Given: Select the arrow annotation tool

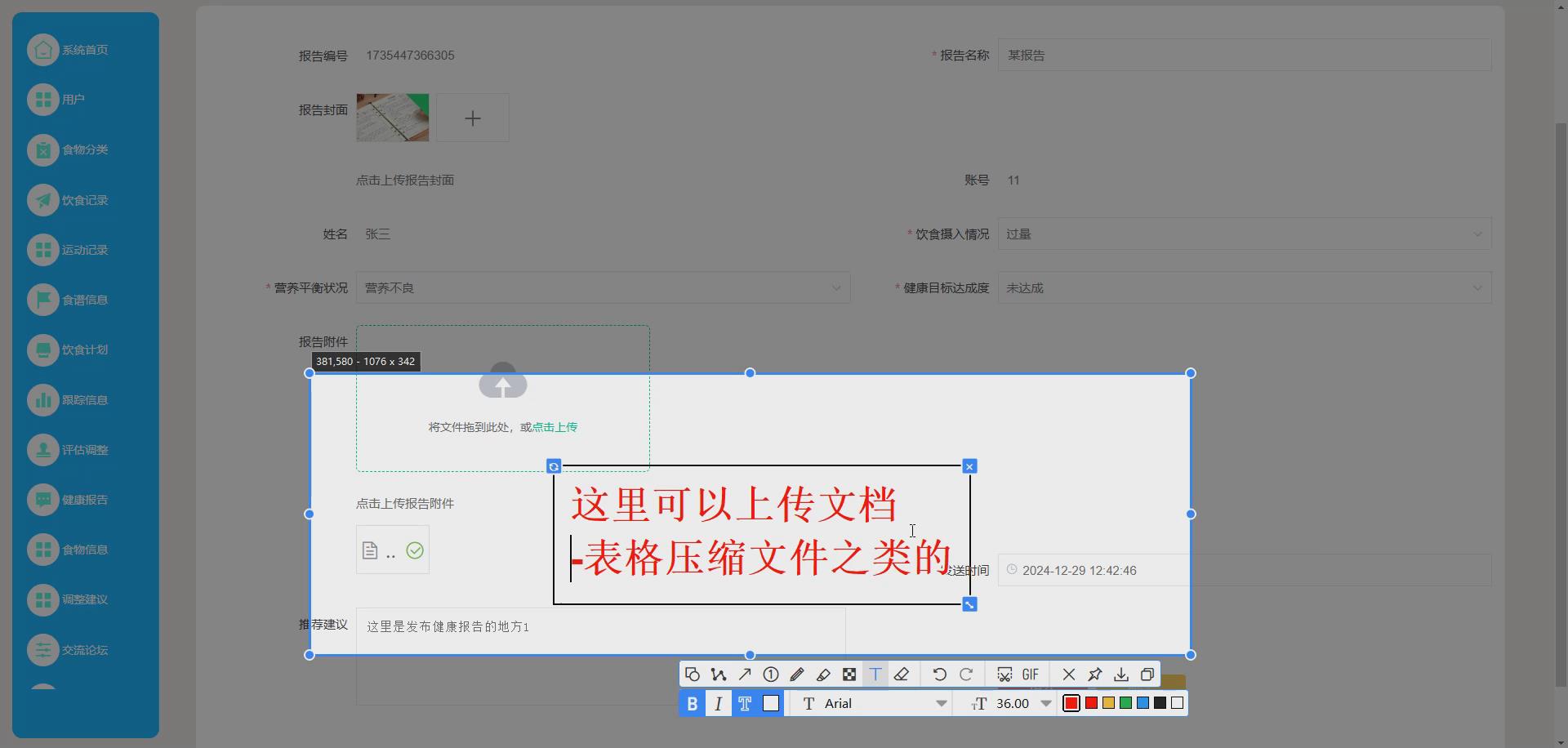Looking at the screenshot, I should point(744,675).
